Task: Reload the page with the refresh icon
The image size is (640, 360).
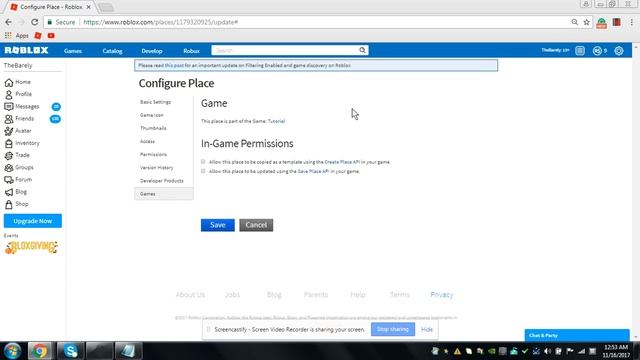Action: [35, 22]
